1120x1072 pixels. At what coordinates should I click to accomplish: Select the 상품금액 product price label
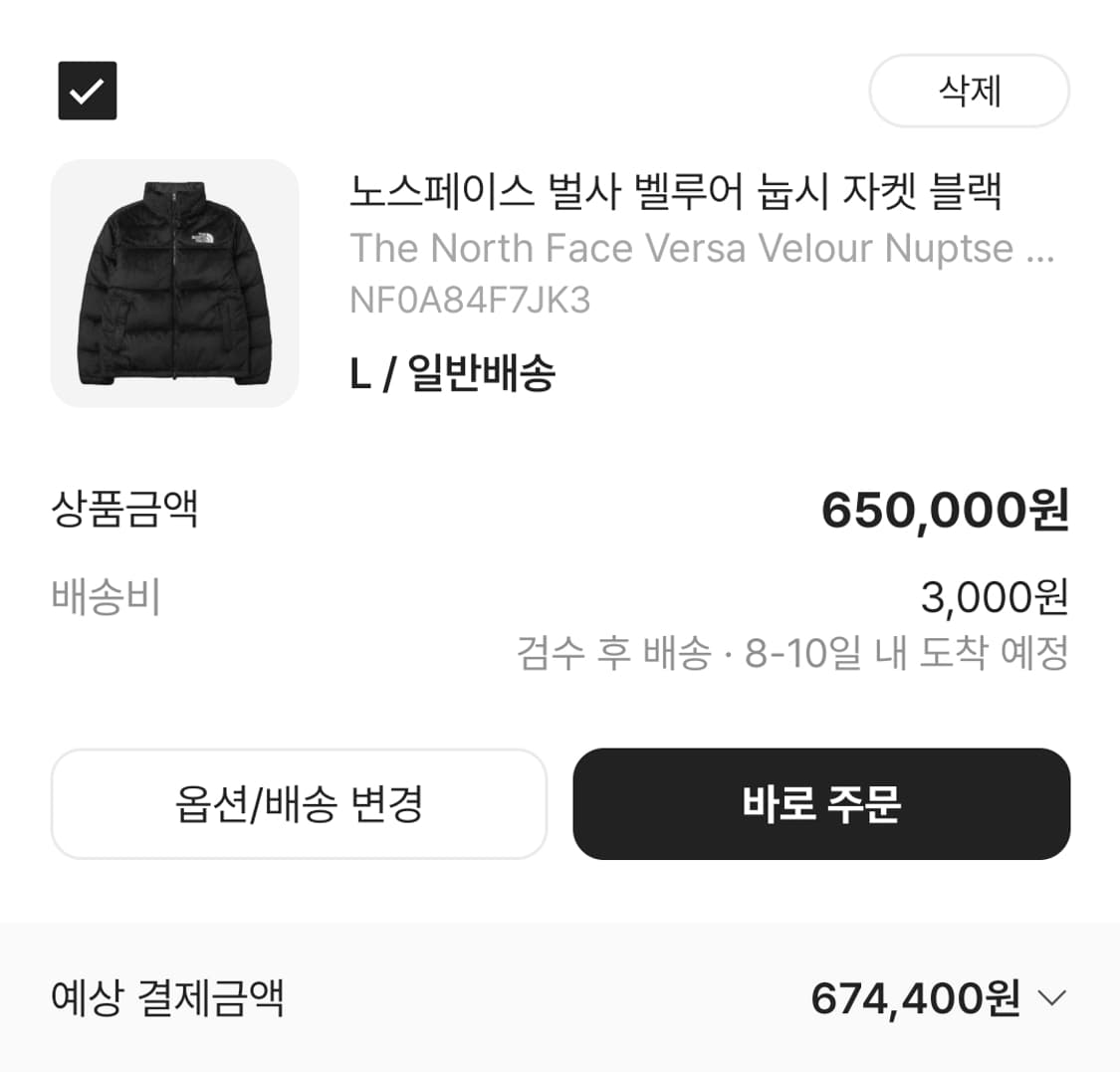point(125,510)
